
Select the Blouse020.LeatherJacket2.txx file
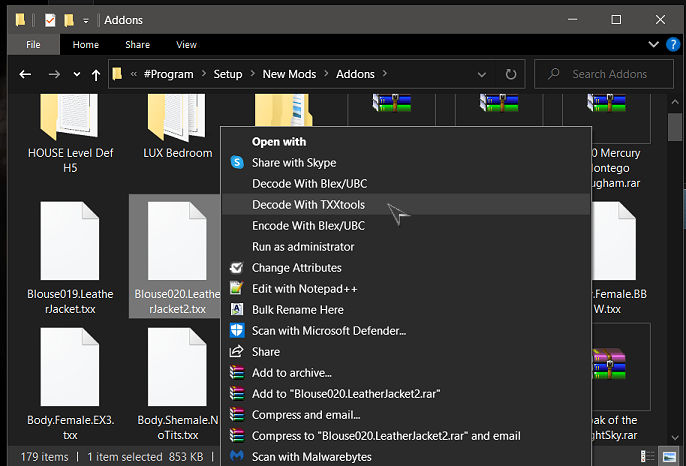pos(175,256)
